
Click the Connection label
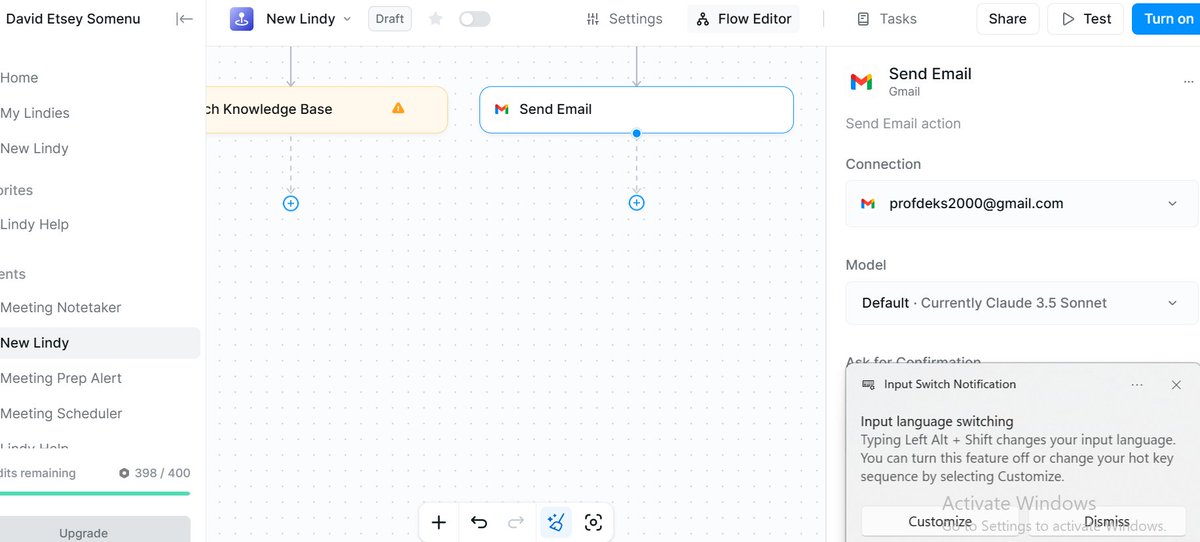click(x=883, y=164)
